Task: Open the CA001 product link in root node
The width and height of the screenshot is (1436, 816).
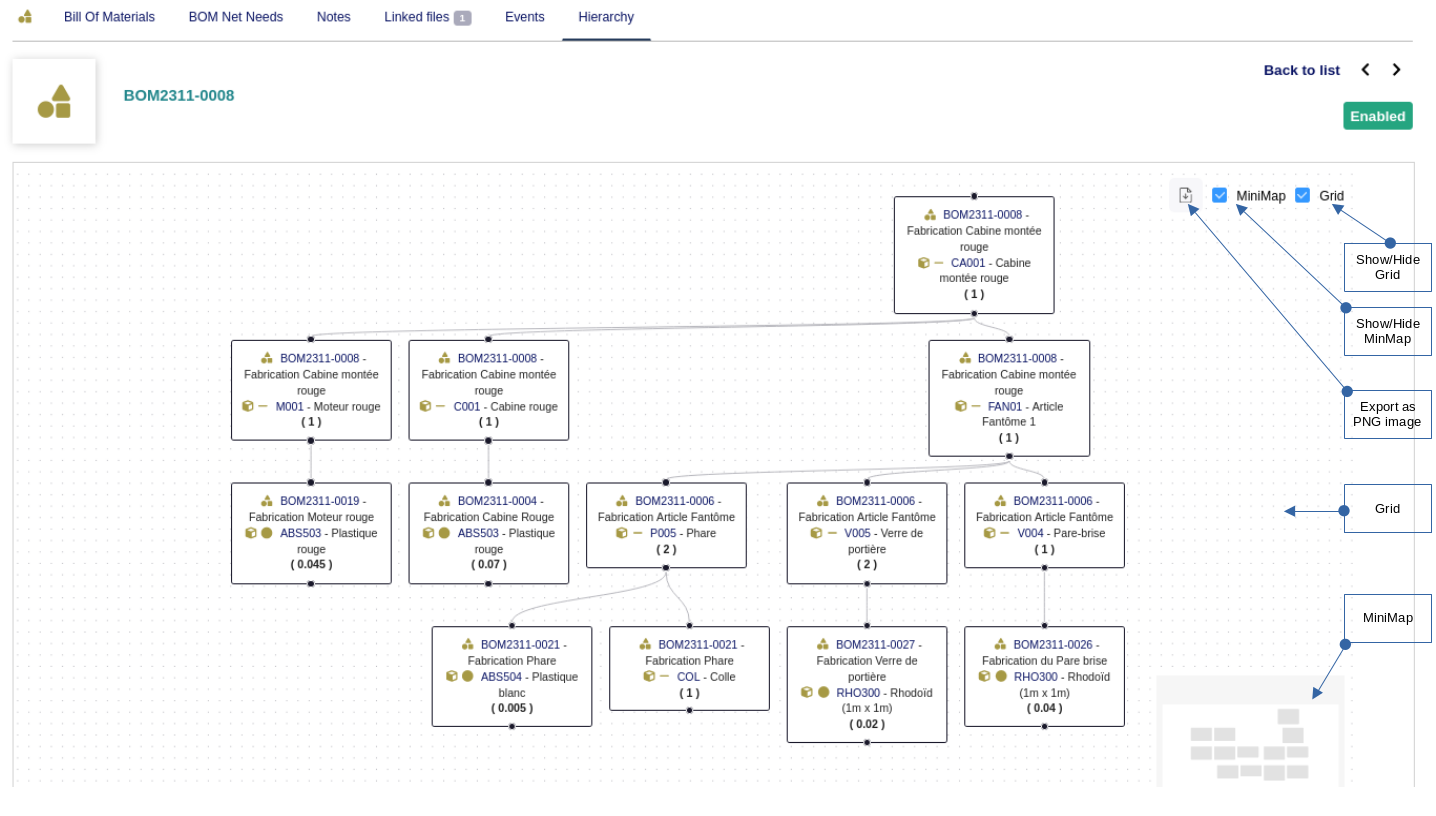Action: [968, 263]
